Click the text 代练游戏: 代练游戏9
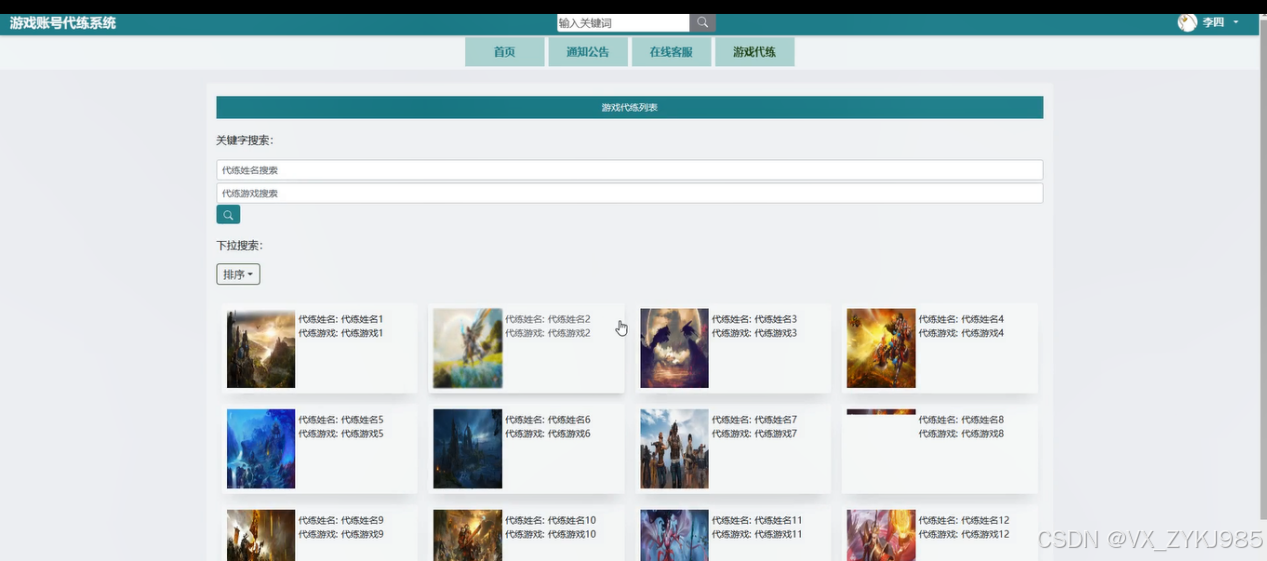 click(x=341, y=535)
